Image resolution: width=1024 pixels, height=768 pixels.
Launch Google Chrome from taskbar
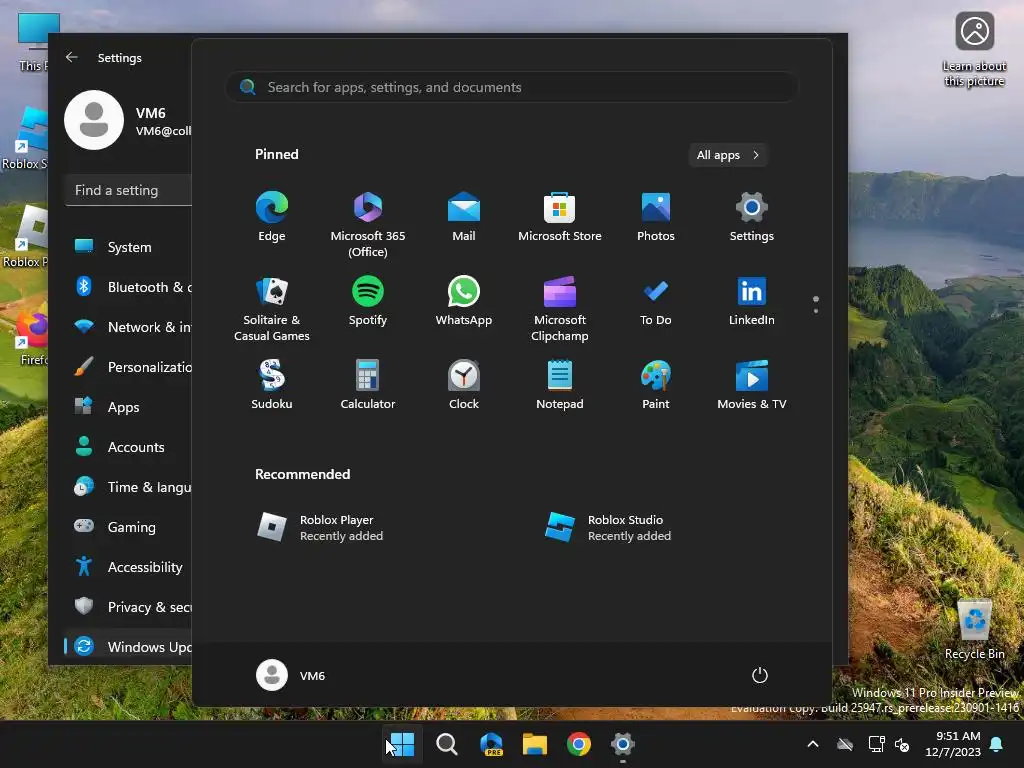pyautogui.click(x=579, y=744)
